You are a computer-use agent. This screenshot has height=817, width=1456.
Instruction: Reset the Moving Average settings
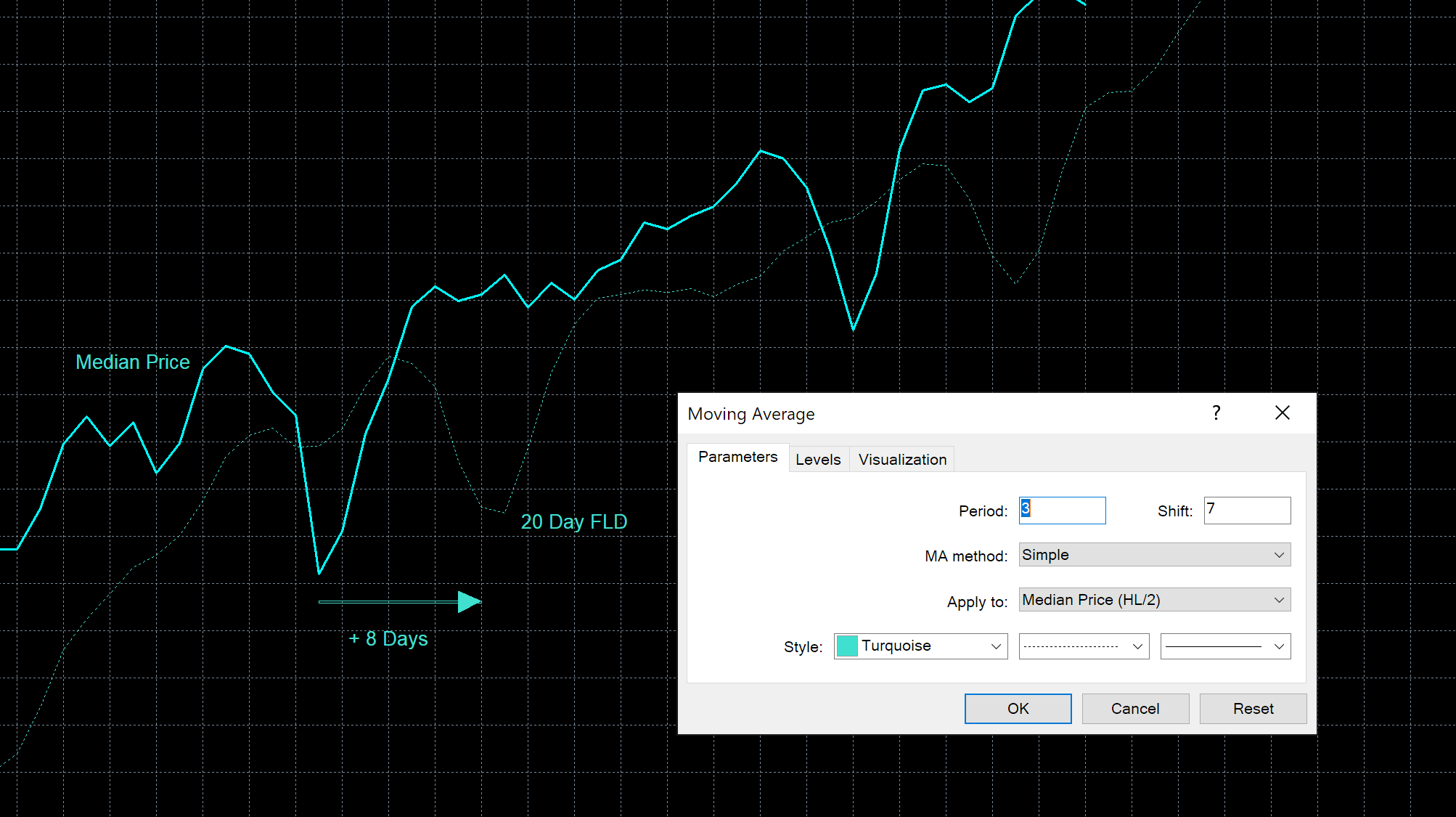pyautogui.click(x=1253, y=708)
